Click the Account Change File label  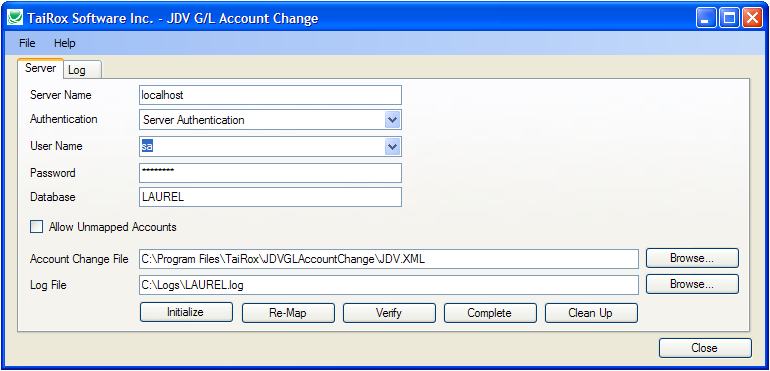coord(79,259)
